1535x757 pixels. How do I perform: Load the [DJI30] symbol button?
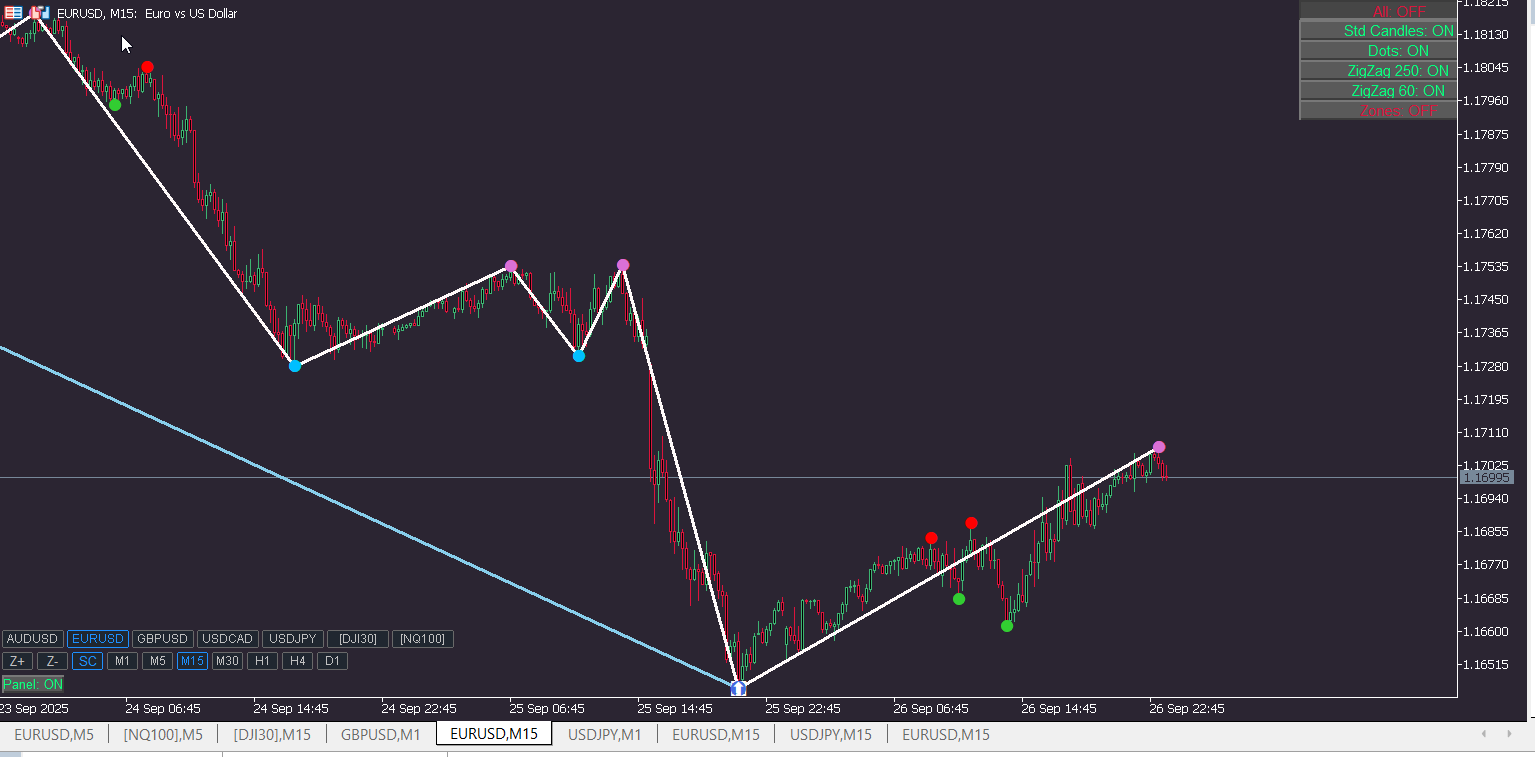[358, 639]
